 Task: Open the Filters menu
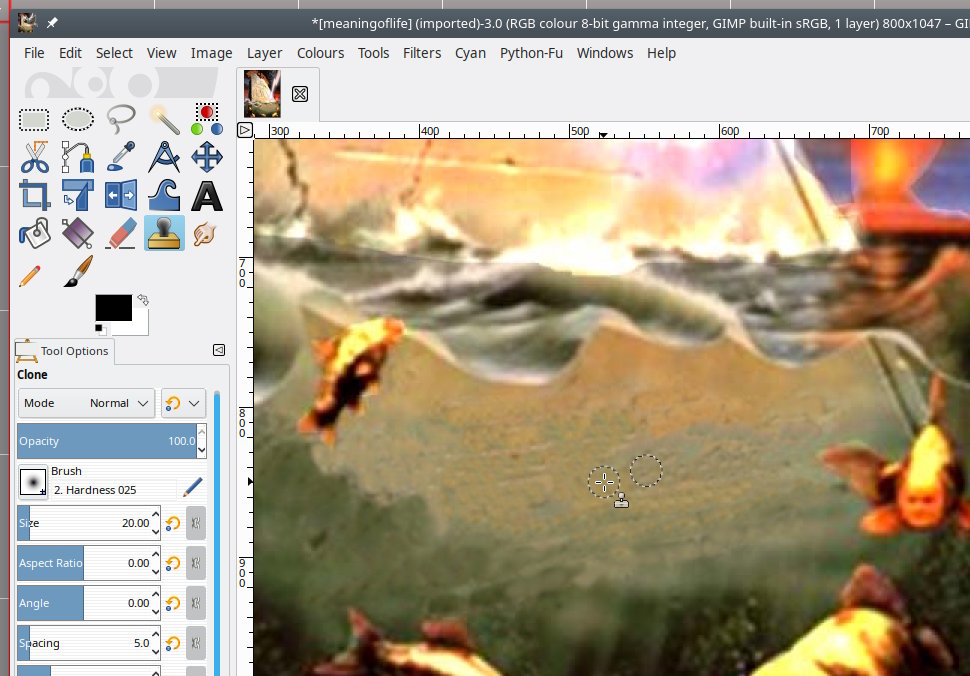[x=422, y=53]
